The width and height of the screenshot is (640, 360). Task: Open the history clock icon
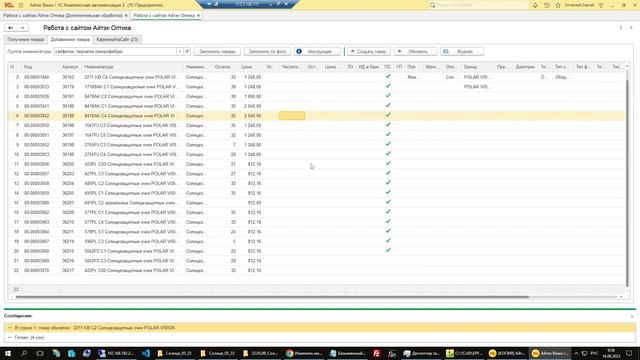click(x=547, y=5)
